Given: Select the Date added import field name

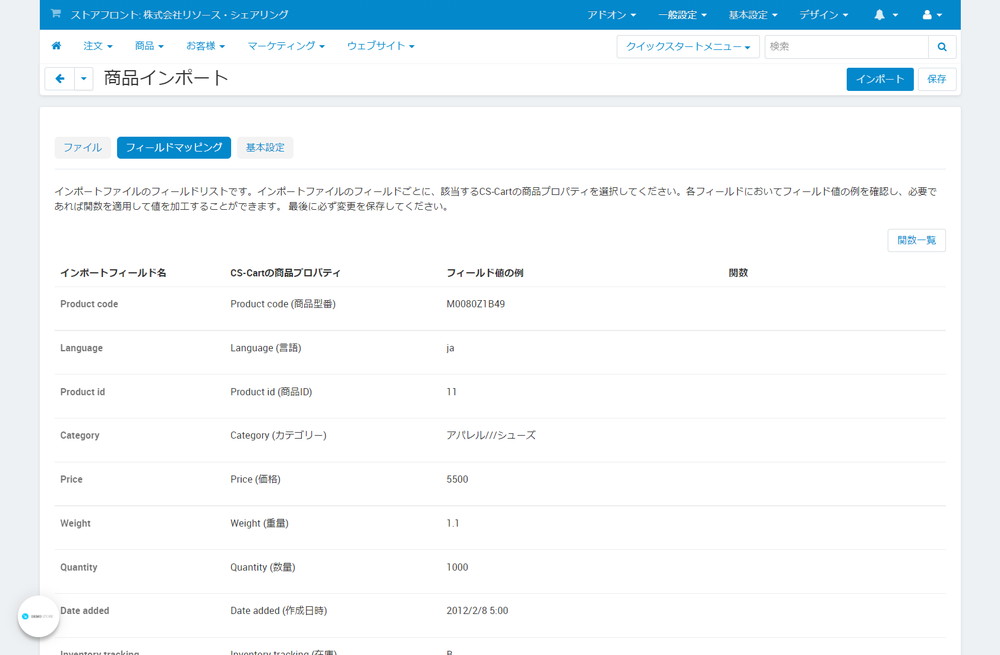Looking at the screenshot, I should click(84, 611).
